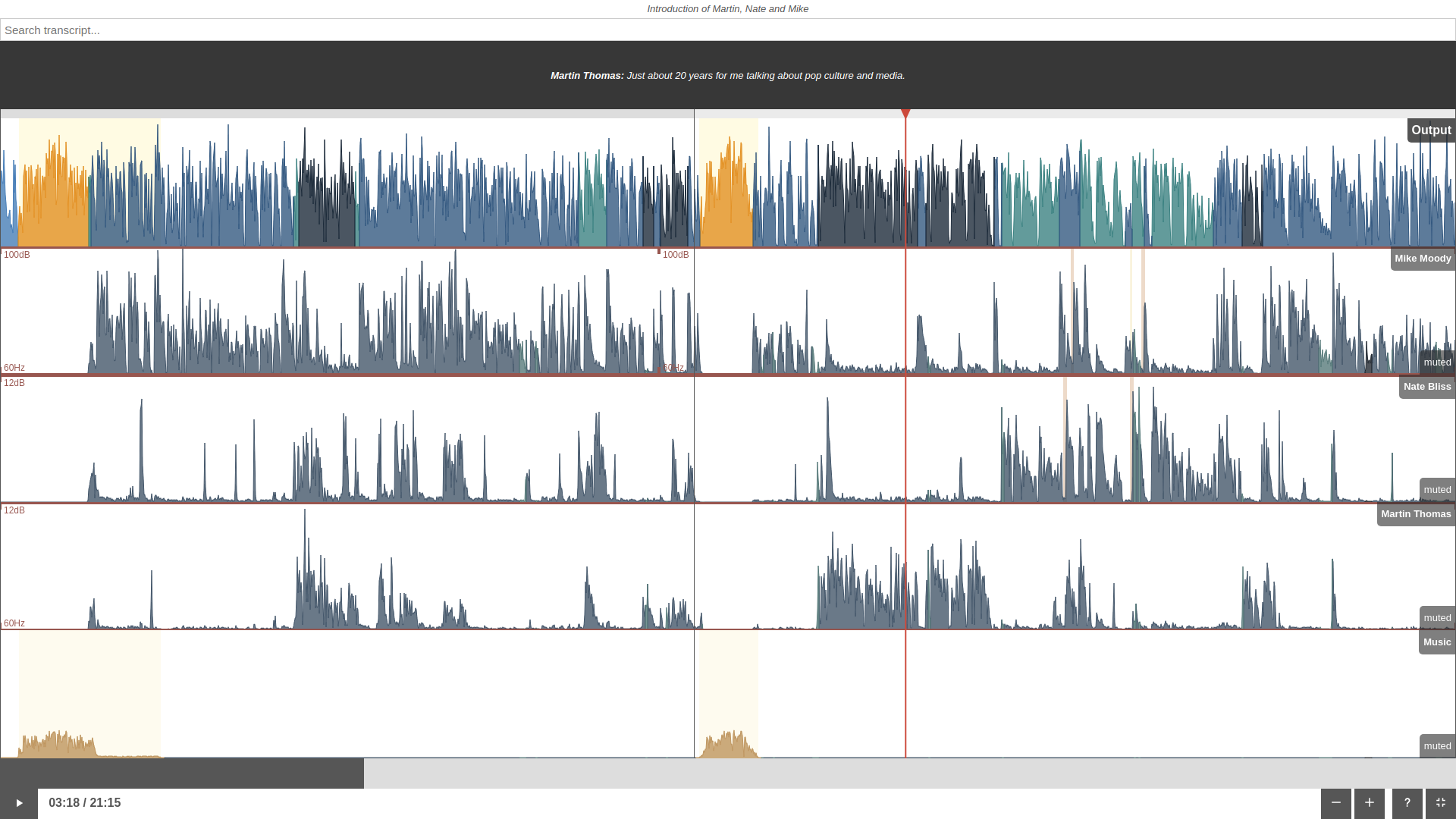Zoom out with the minus button
The image size is (1456, 819).
click(1336, 803)
